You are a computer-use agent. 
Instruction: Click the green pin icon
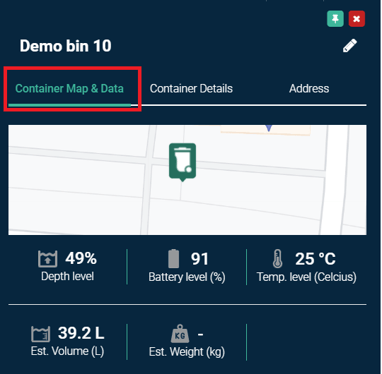click(x=335, y=19)
